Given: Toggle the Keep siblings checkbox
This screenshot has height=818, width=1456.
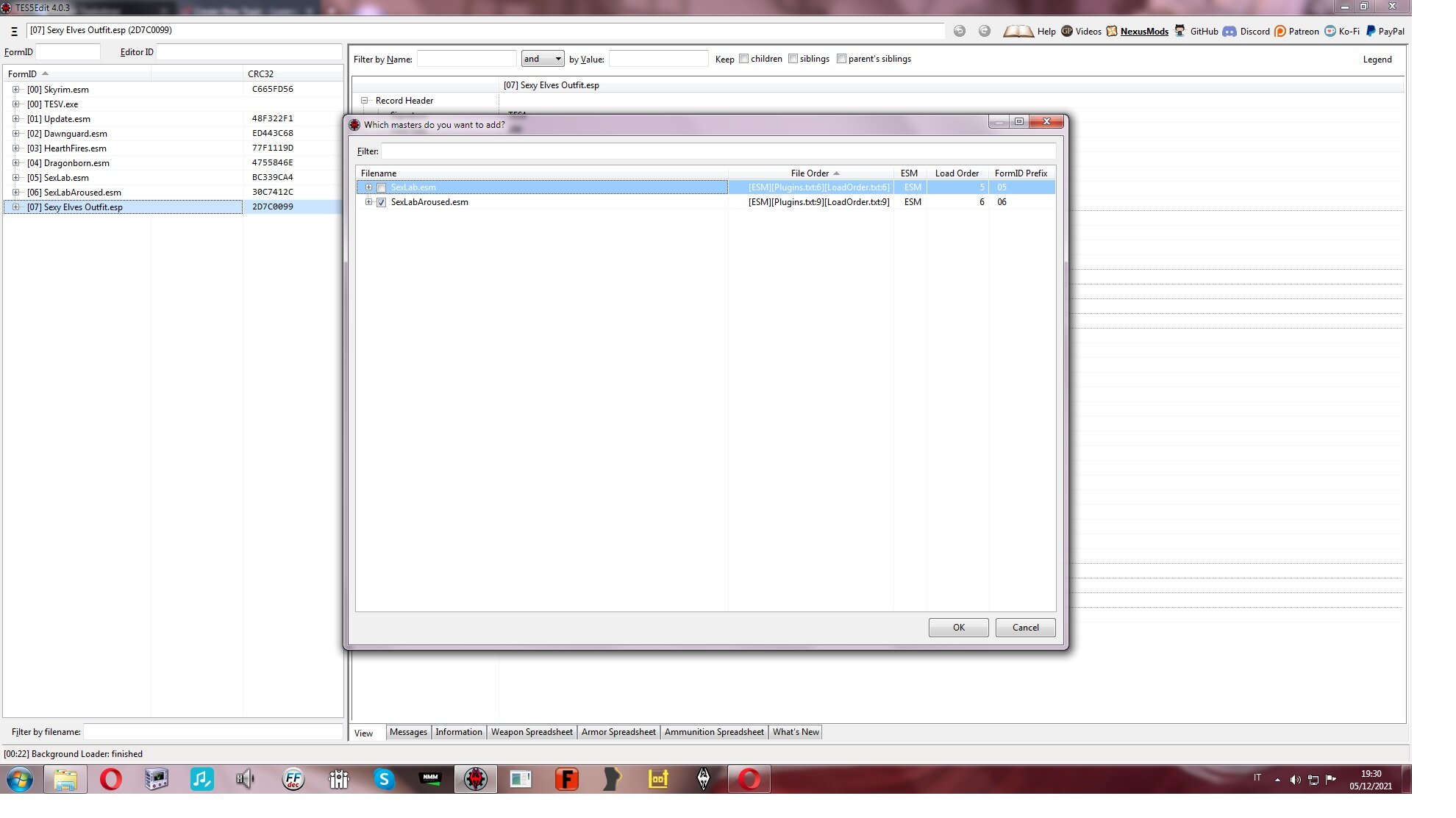Looking at the screenshot, I should coord(793,59).
